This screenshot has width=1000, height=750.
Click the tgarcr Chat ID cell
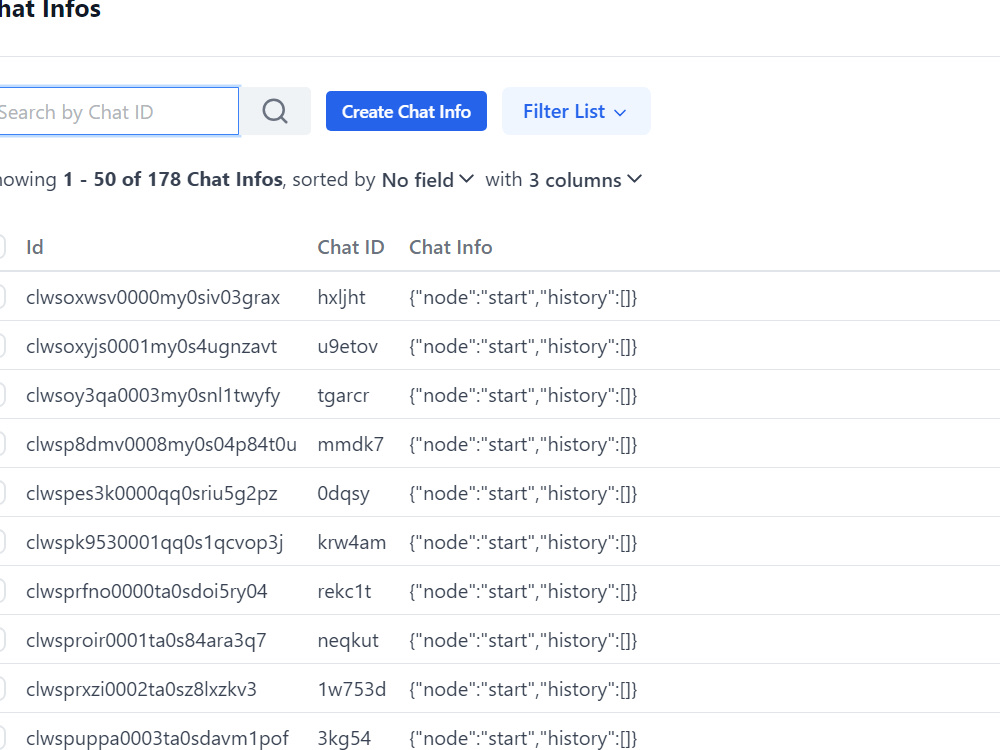pos(343,396)
